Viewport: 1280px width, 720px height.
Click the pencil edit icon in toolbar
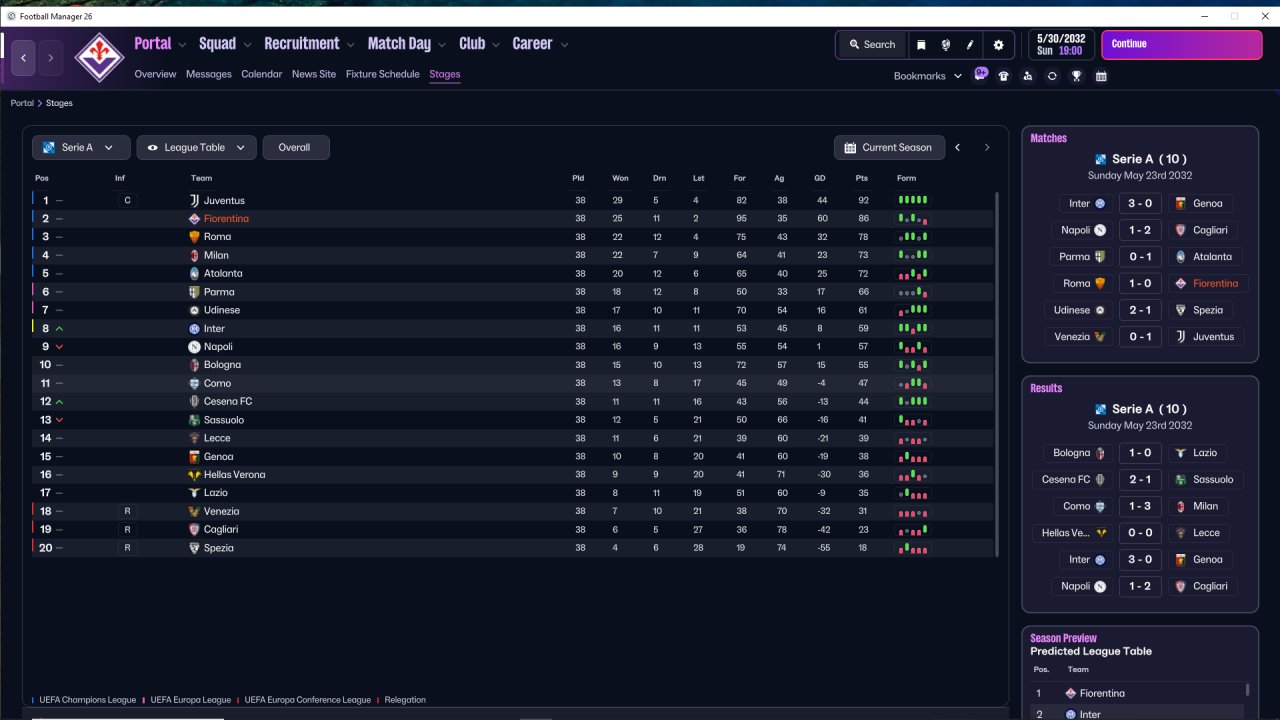click(x=970, y=45)
